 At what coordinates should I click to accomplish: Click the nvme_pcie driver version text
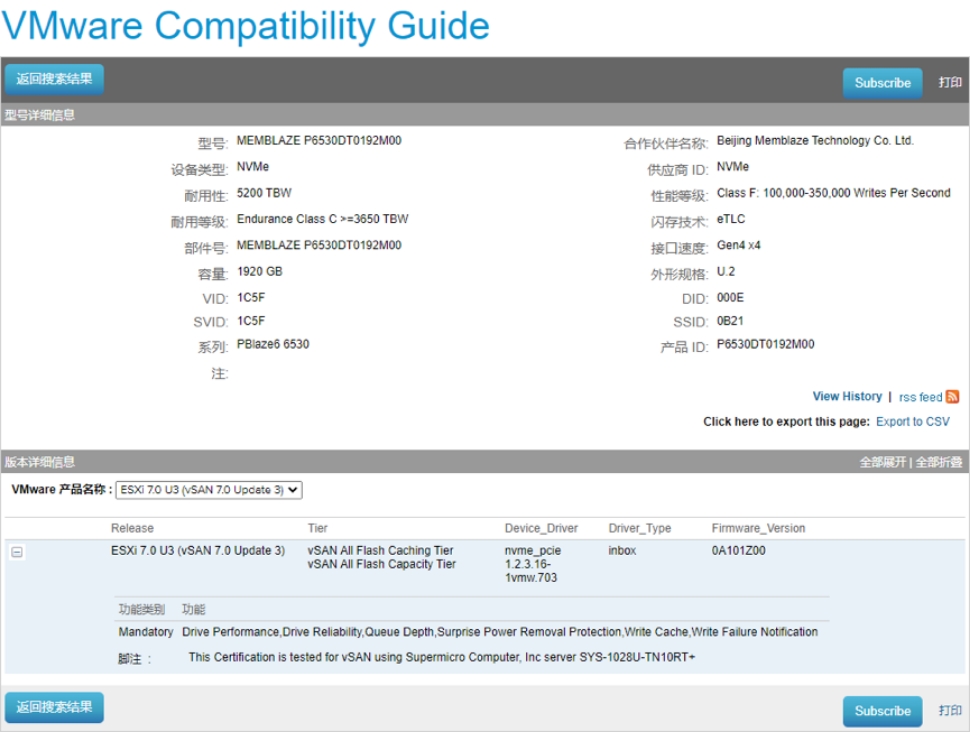coord(532,564)
